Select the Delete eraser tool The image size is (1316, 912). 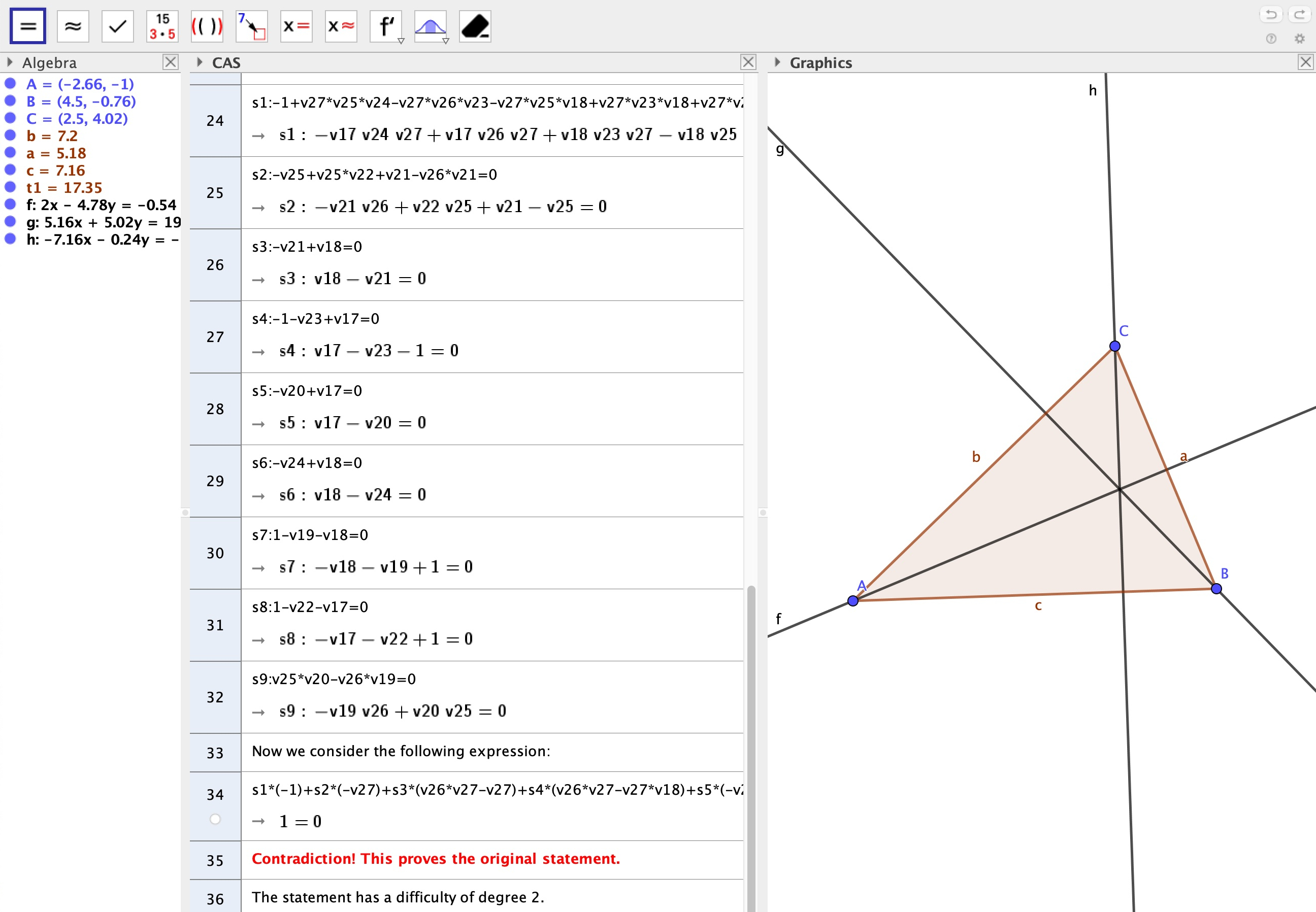475,26
